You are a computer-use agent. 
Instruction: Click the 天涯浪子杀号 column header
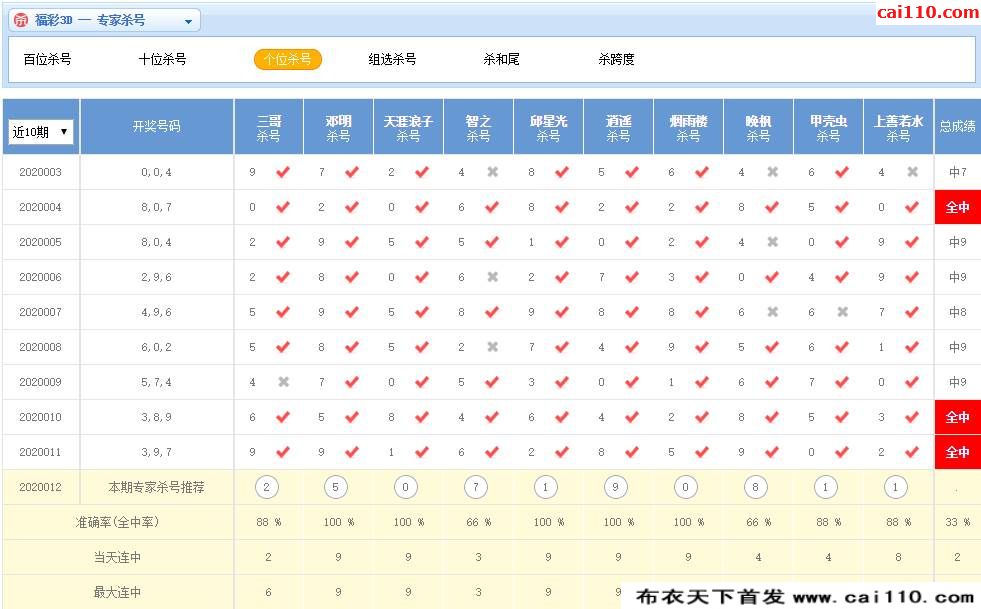pos(409,127)
